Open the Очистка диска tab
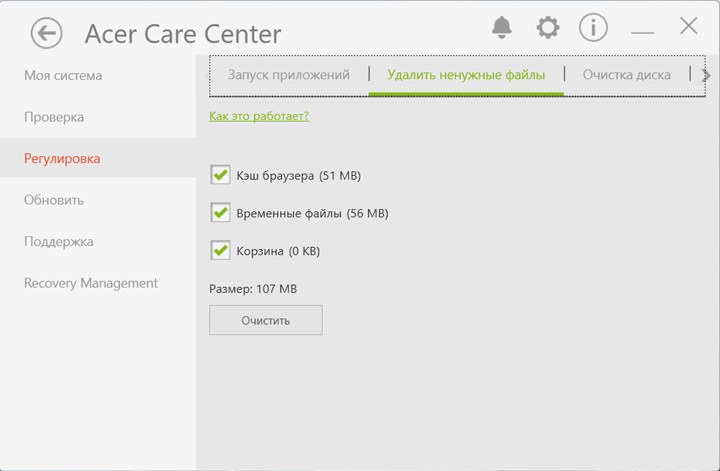Viewport: 720px width, 471px height. click(x=627, y=75)
